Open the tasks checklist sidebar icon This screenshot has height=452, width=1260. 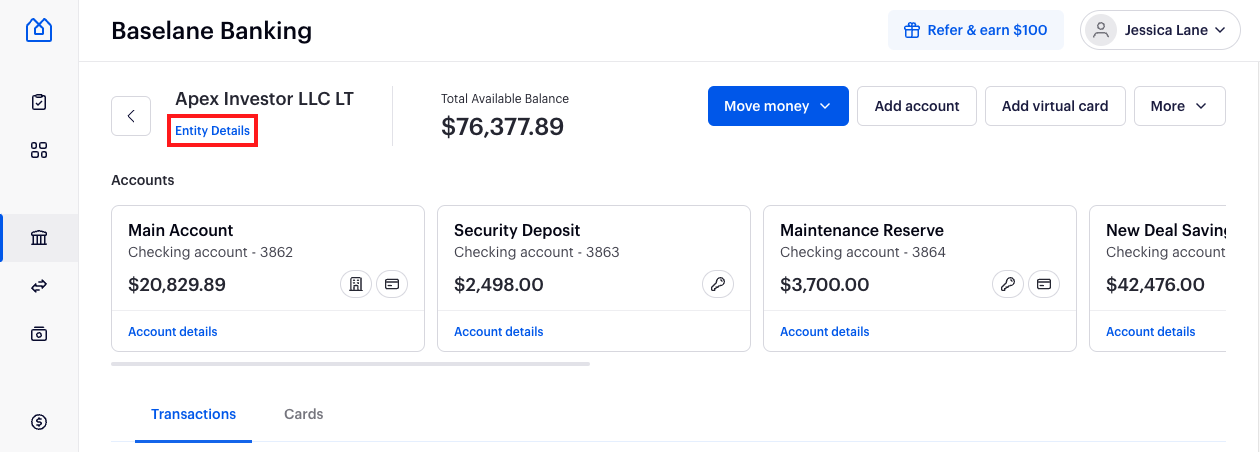click(39, 102)
